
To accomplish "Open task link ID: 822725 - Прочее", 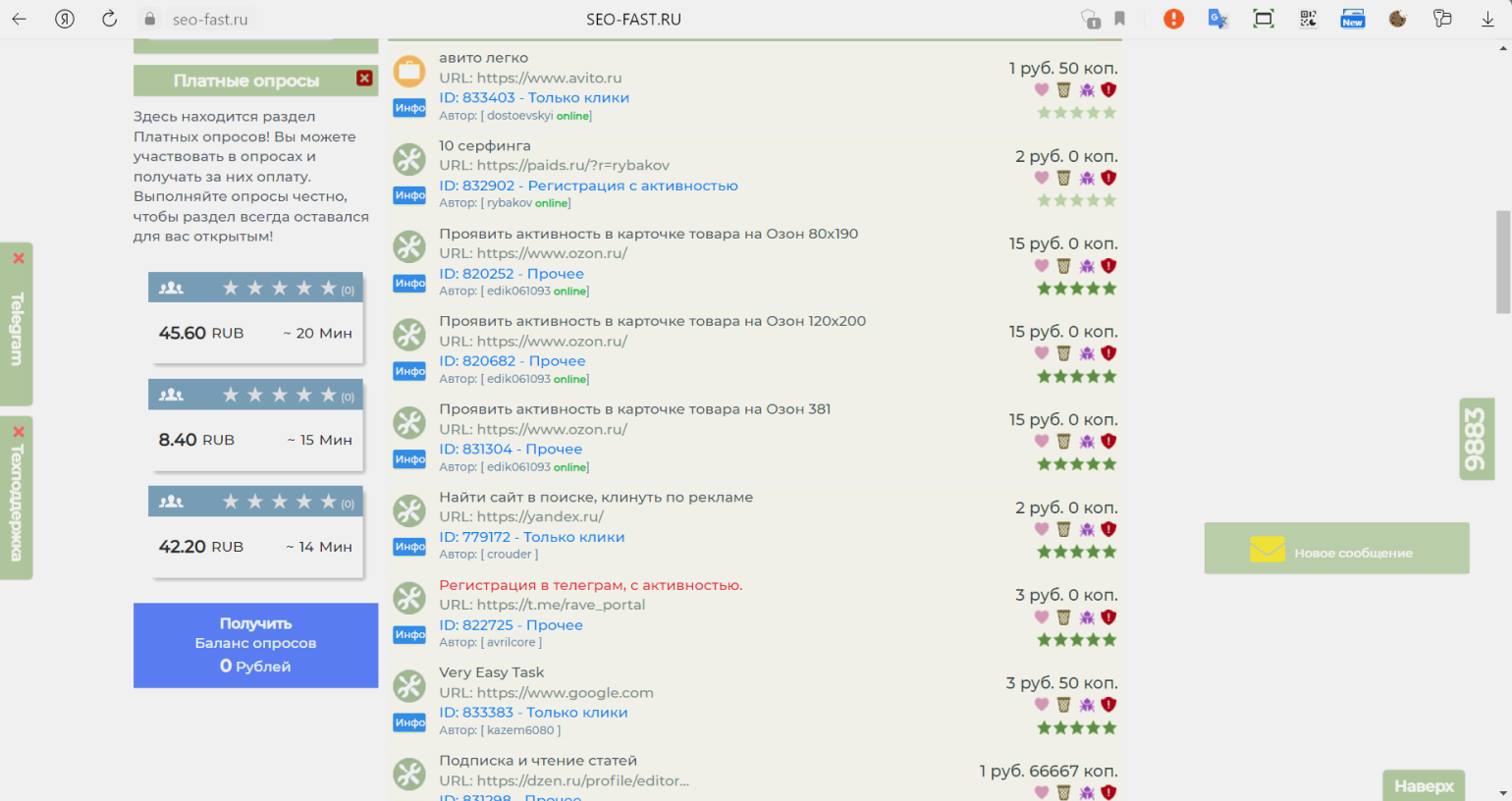I will coord(511,625).
